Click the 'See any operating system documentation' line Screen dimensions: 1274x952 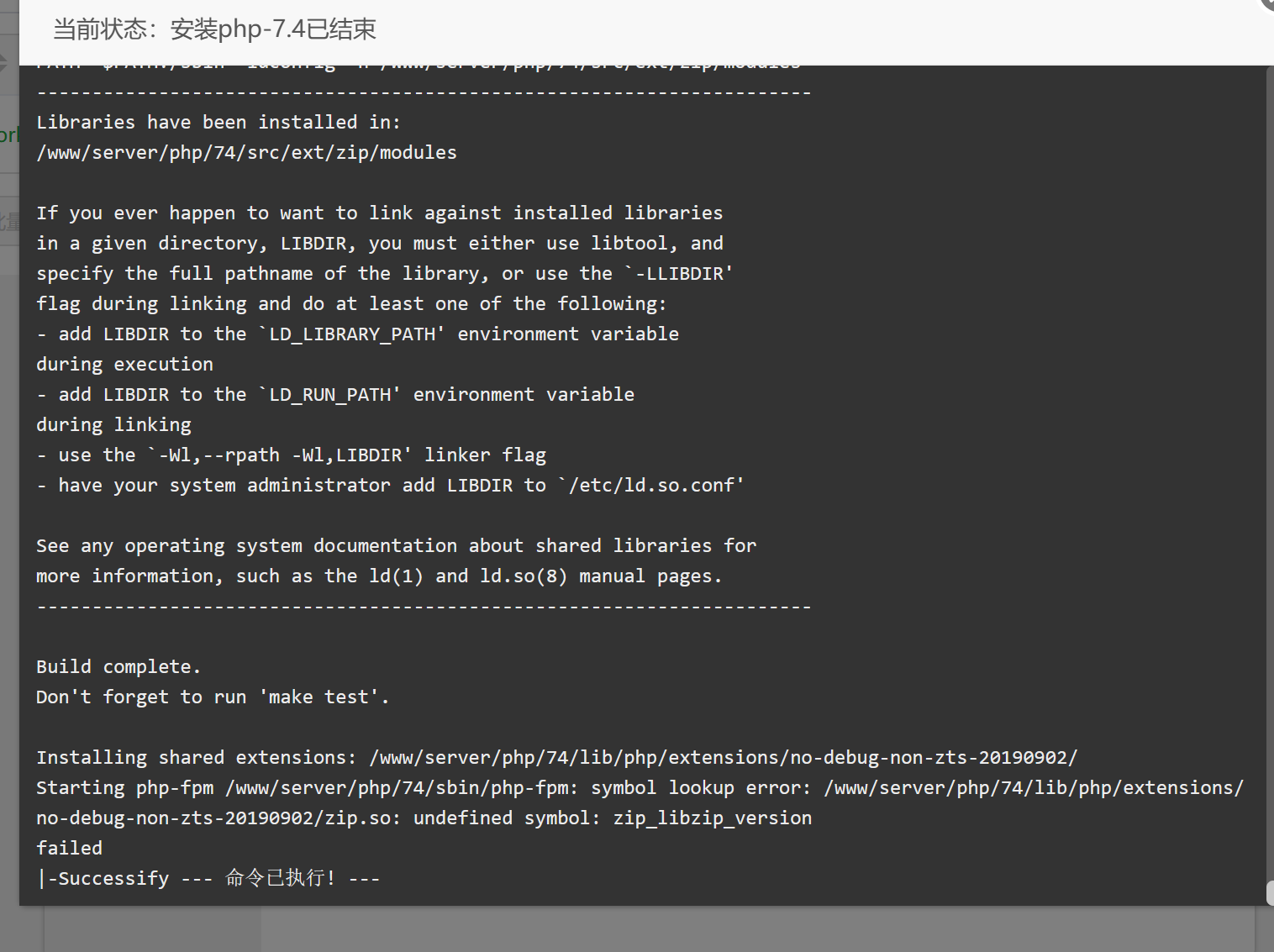[x=396, y=546]
